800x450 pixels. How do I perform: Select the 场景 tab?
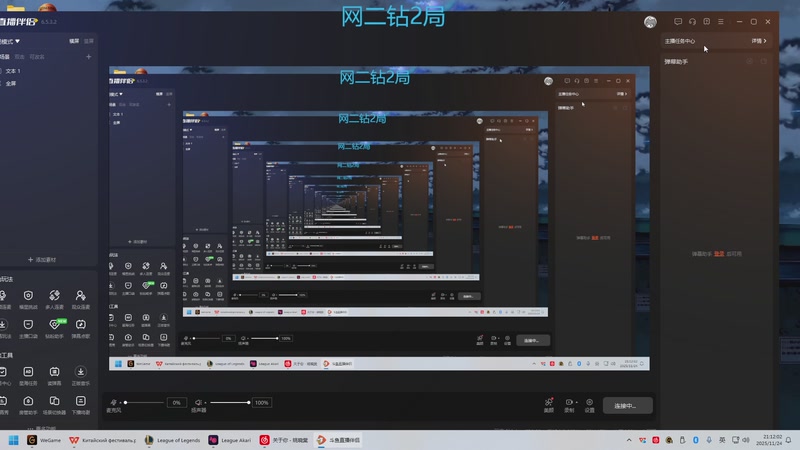[5, 57]
